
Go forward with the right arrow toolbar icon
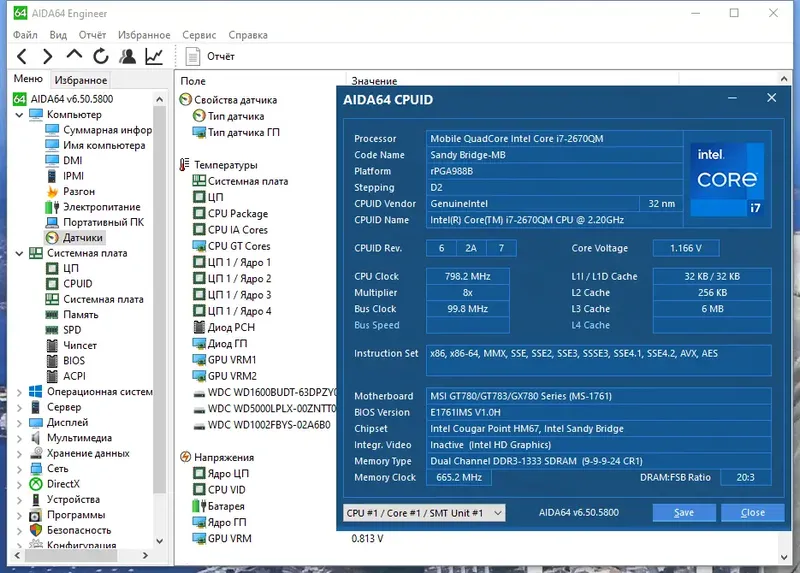[x=47, y=56]
